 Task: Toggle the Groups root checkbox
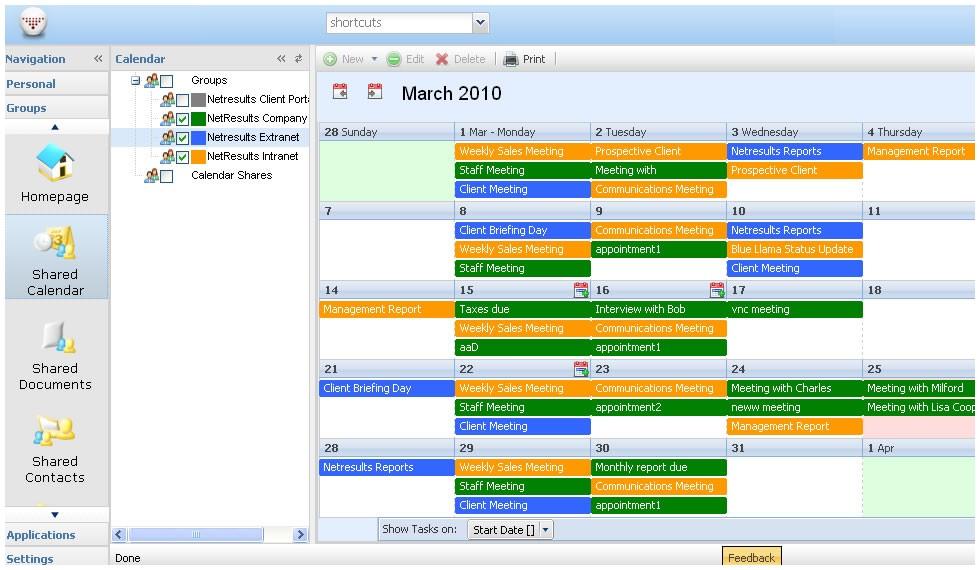pos(167,81)
